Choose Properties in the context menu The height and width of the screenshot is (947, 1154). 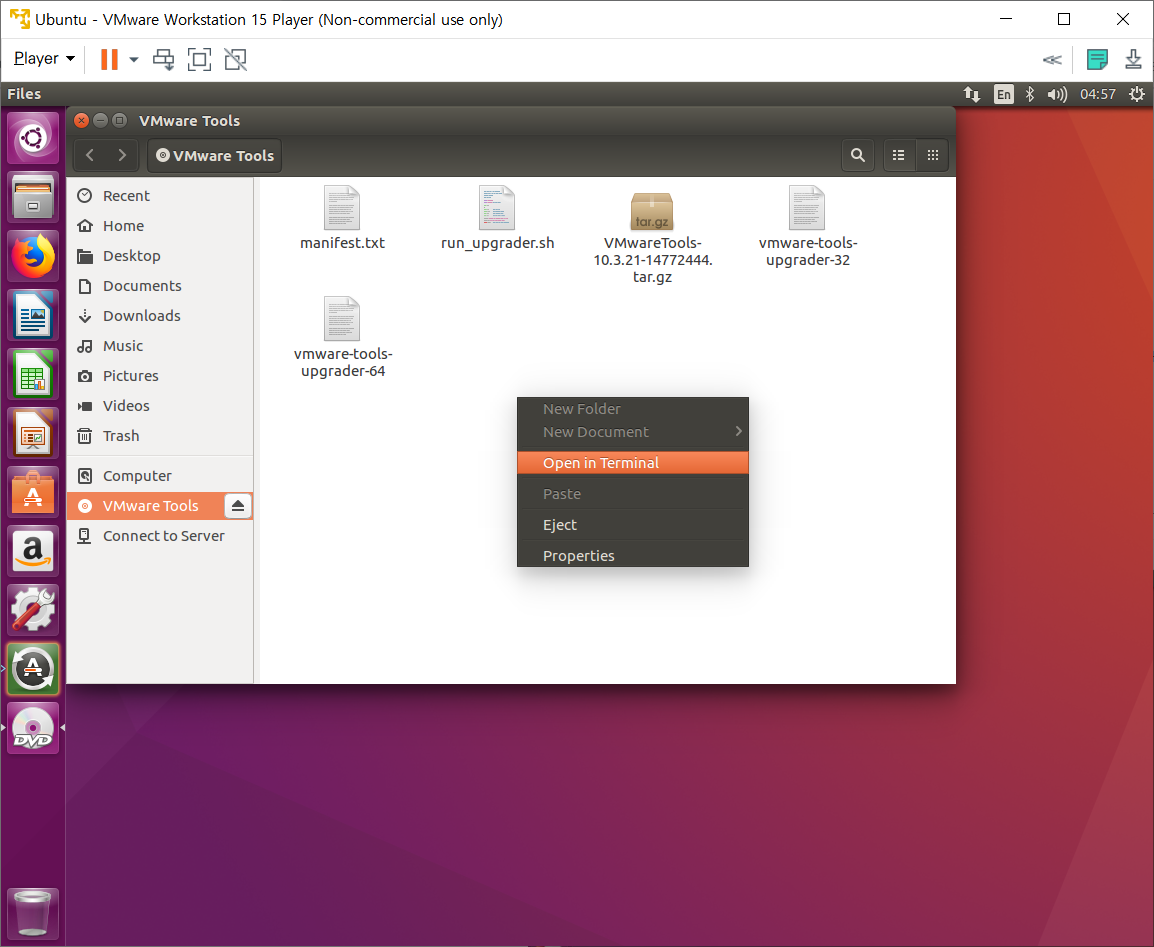point(633,556)
